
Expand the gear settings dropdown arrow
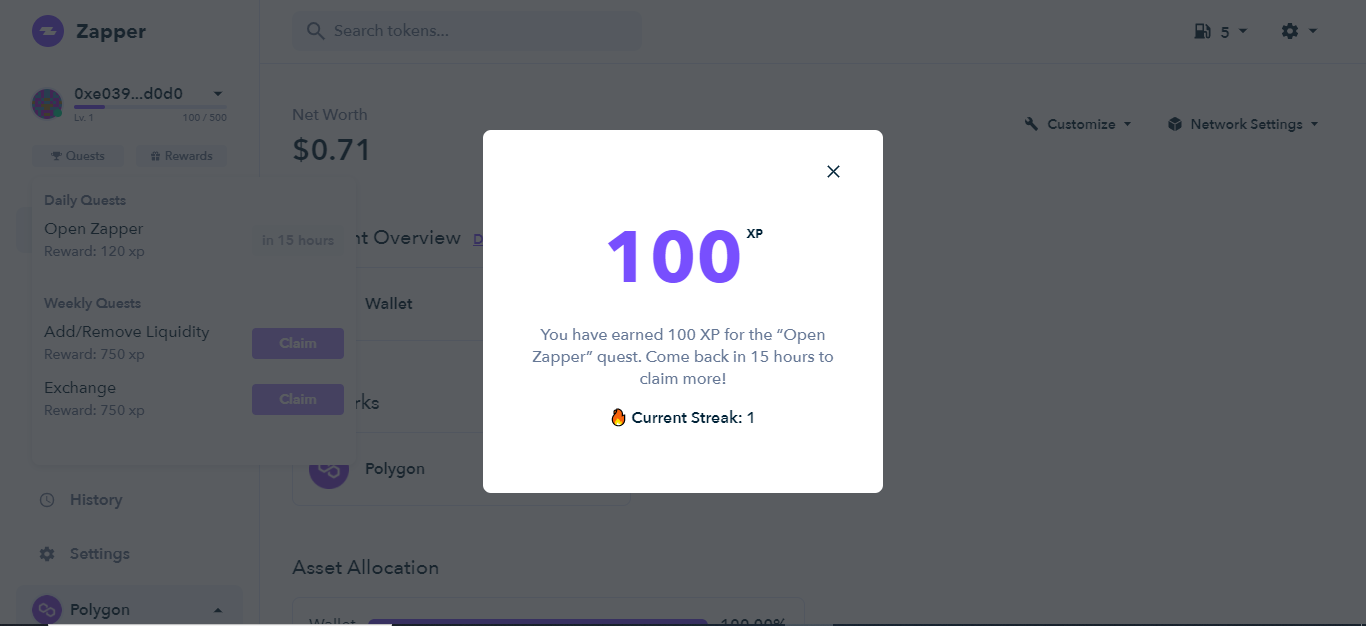tap(1313, 31)
